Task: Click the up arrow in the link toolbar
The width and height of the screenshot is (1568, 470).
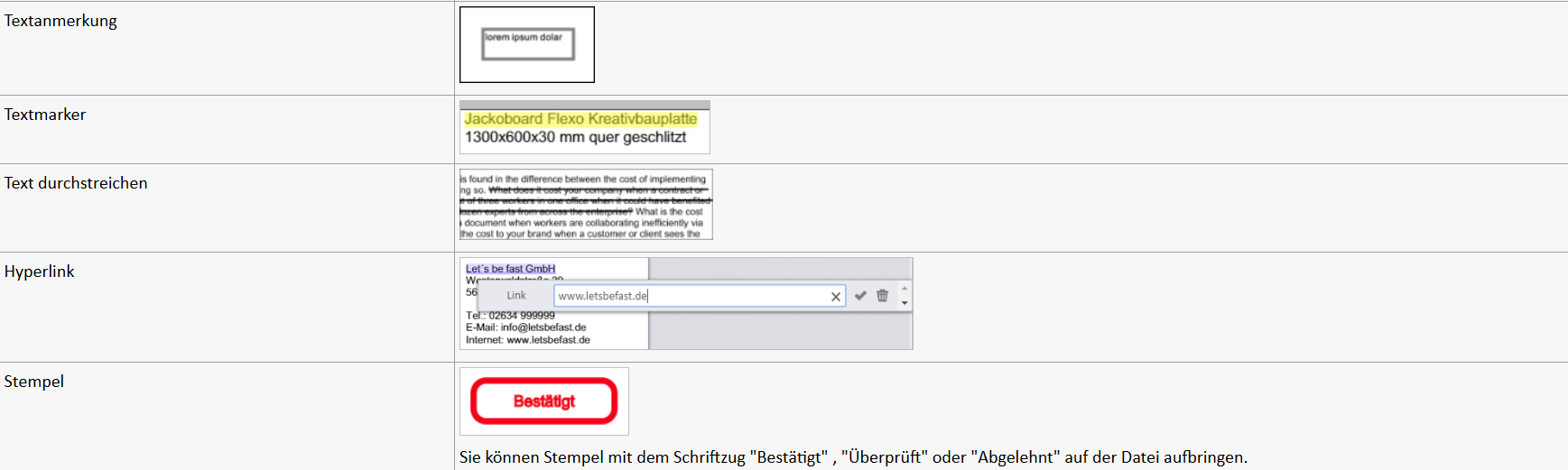Action: coord(905,290)
